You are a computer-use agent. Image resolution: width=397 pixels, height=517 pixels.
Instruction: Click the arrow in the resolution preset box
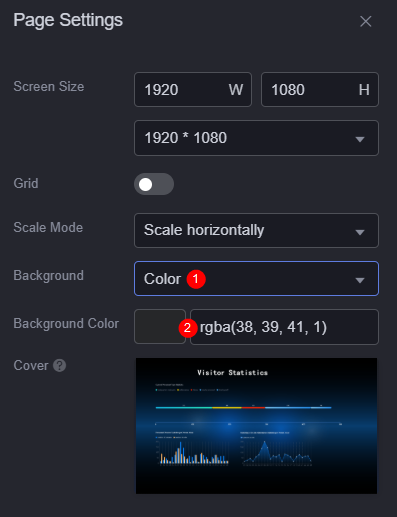[x=360, y=139]
